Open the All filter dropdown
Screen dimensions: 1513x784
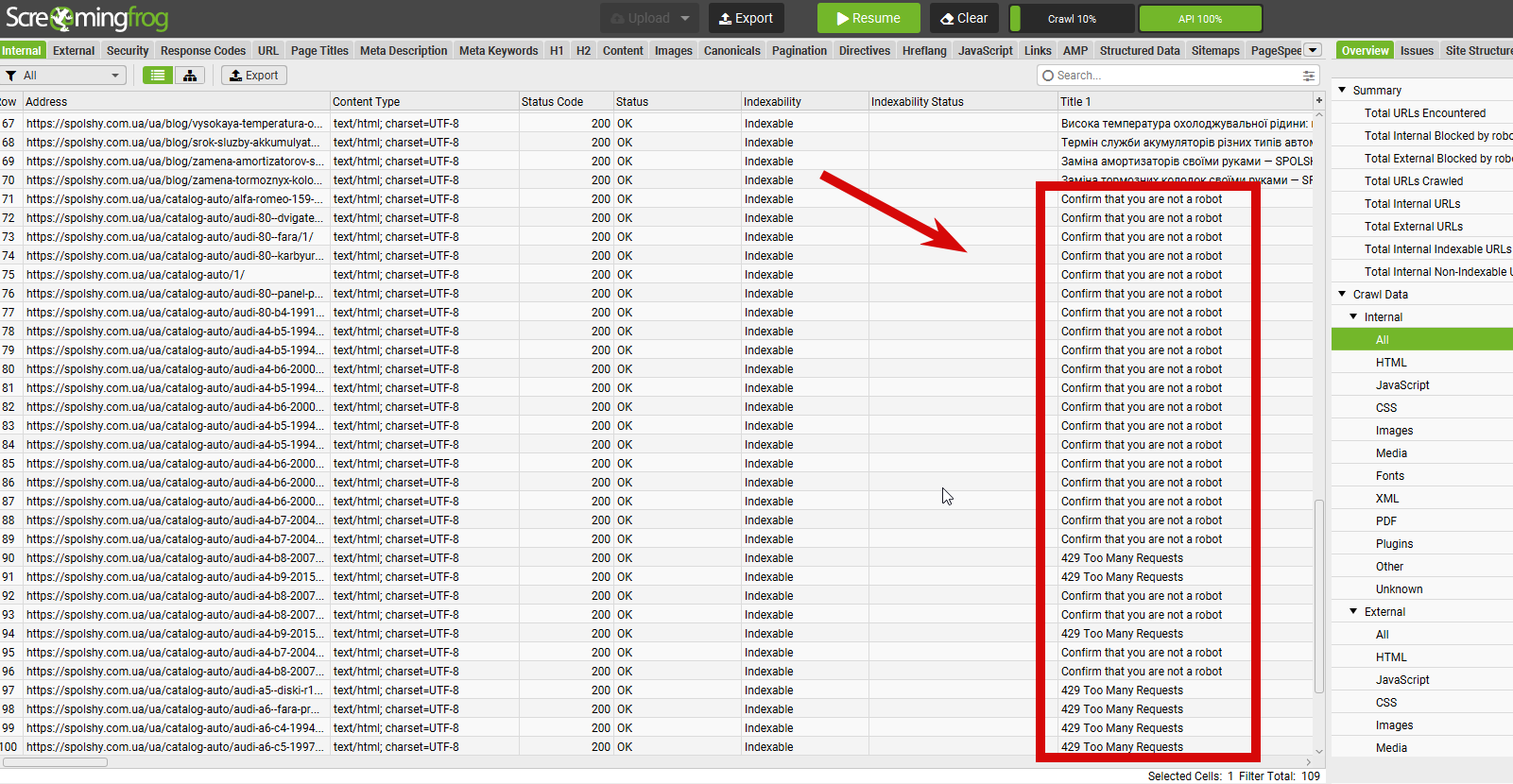click(x=63, y=76)
